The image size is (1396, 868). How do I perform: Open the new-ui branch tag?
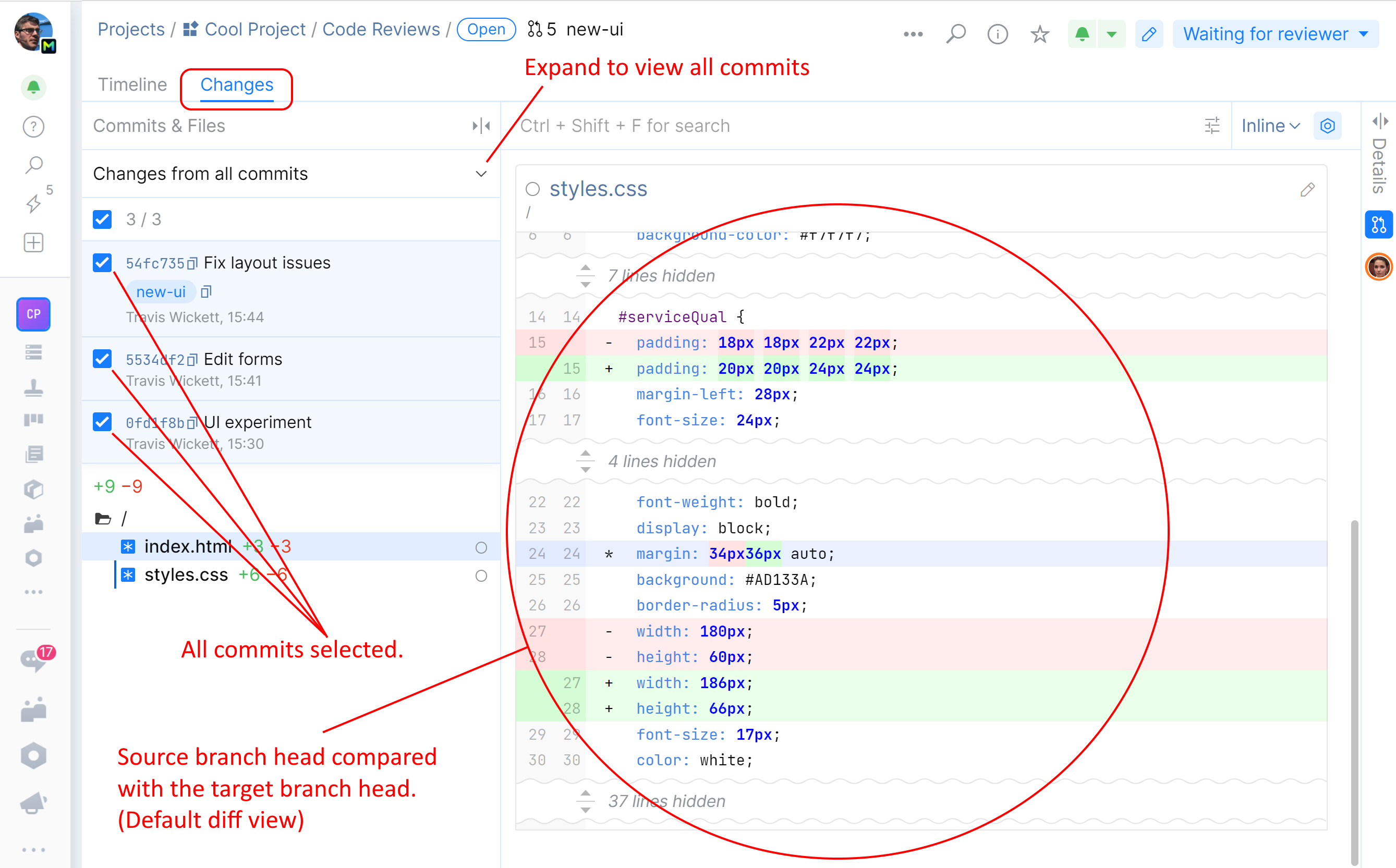tap(161, 292)
